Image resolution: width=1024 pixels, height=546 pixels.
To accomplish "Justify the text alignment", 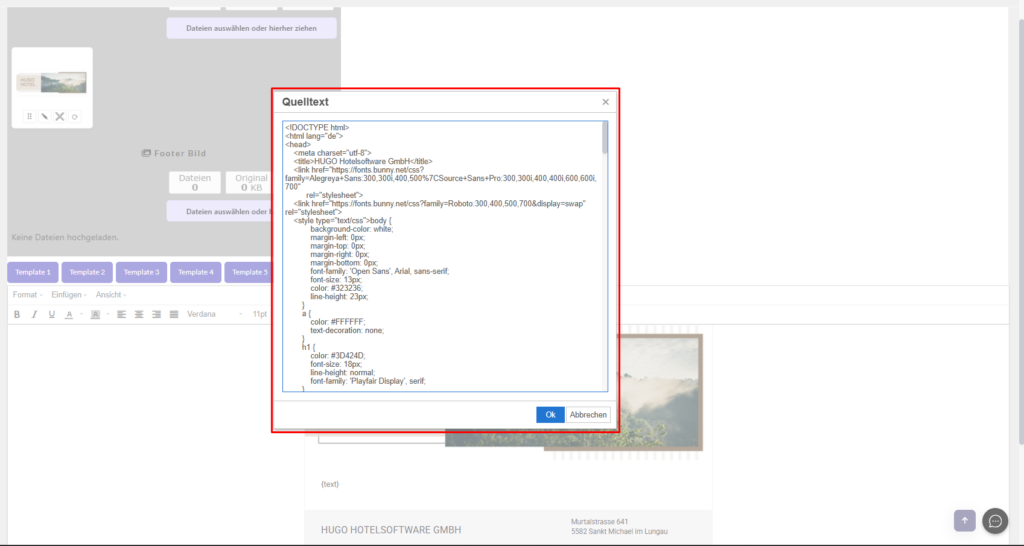I will point(174,314).
